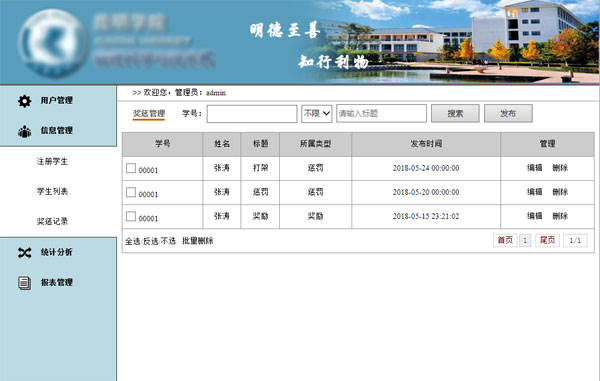600x381 pixels.
Task: Click the 发布 button
Action: (508, 114)
